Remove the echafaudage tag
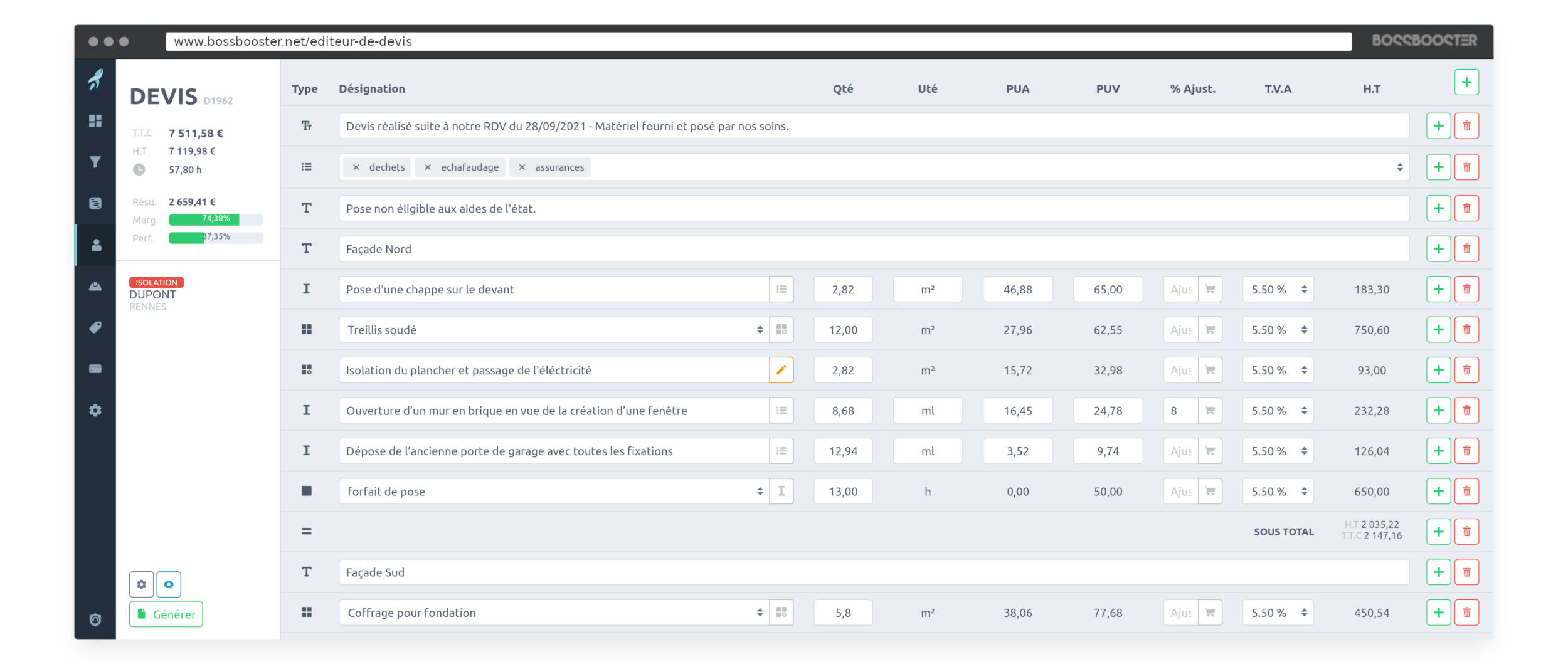 tap(427, 167)
